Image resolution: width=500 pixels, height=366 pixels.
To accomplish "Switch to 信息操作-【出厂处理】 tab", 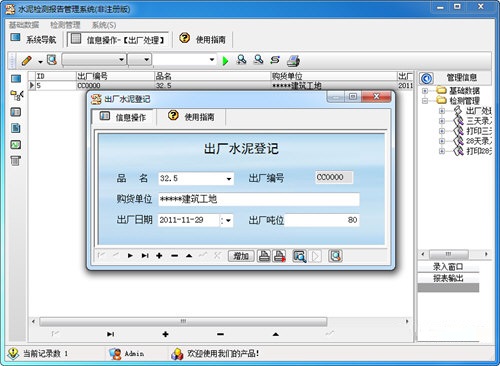I will click(119, 40).
